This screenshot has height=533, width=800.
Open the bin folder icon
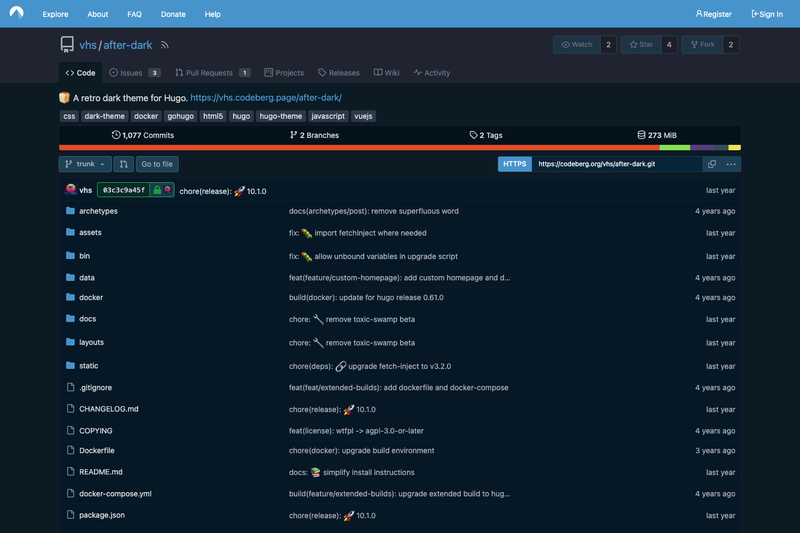70,256
